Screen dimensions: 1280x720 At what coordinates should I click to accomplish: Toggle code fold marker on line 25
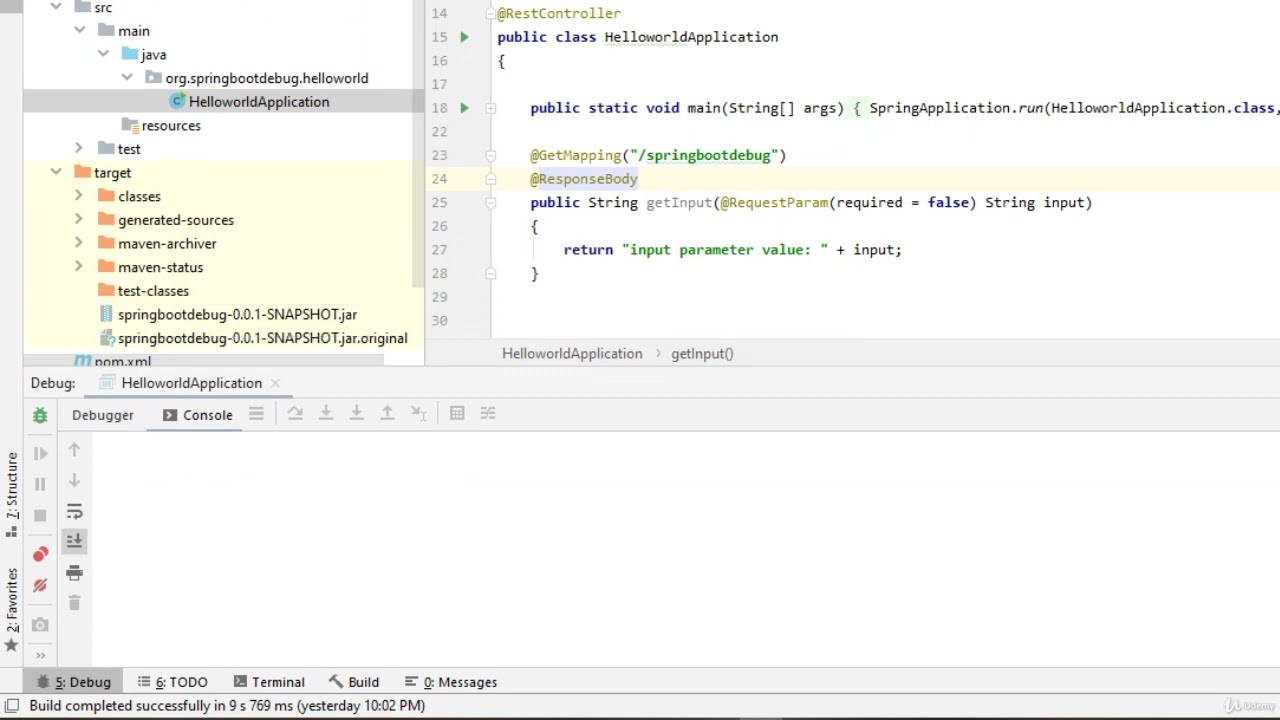pyautogui.click(x=491, y=202)
